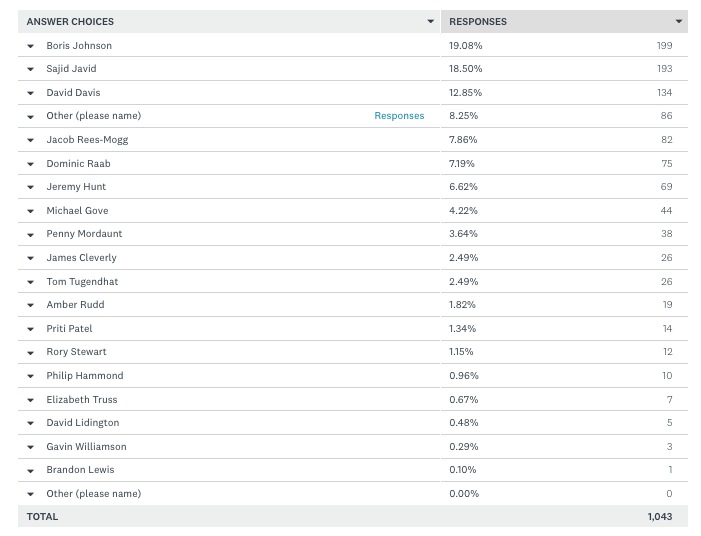Viewport: 701px width, 536px height.
Task: Click the arrow beside Tom Tugendhat
Action: point(32,282)
